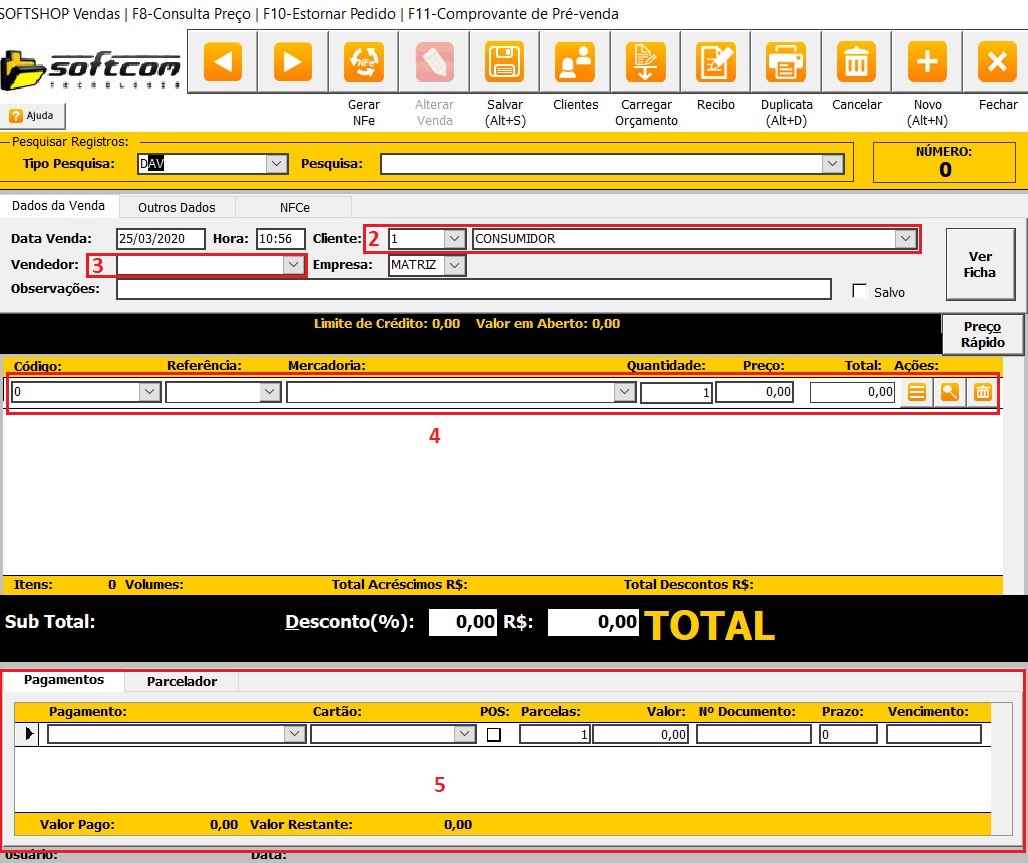Open the Clientes icon in toolbar
This screenshot has width=1028, height=863.
click(575, 63)
